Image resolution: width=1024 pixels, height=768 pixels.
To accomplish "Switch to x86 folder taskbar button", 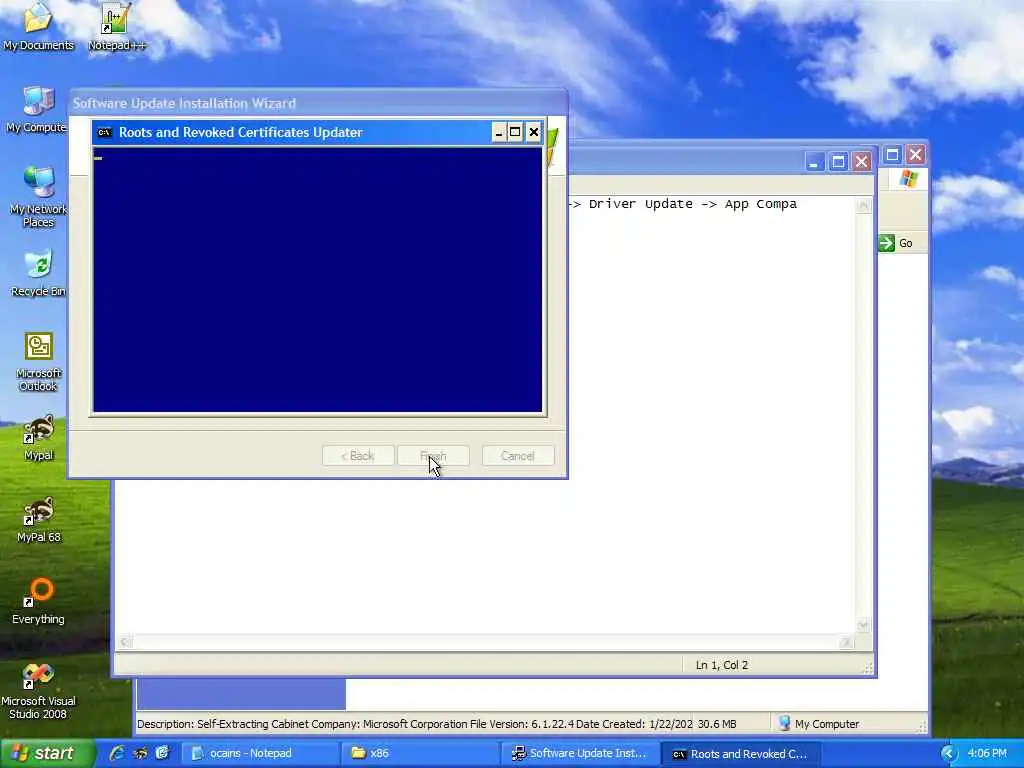I will (x=420, y=753).
